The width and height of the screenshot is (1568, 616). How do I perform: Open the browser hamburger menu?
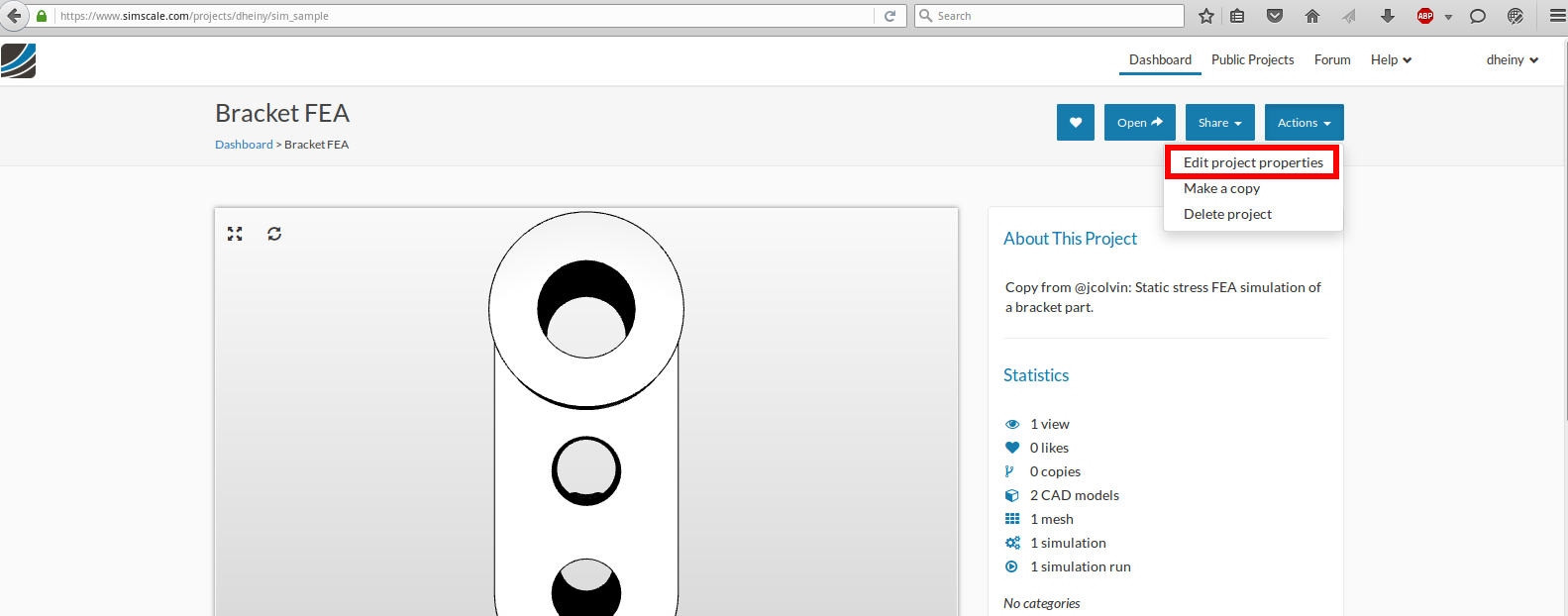tap(1557, 16)
